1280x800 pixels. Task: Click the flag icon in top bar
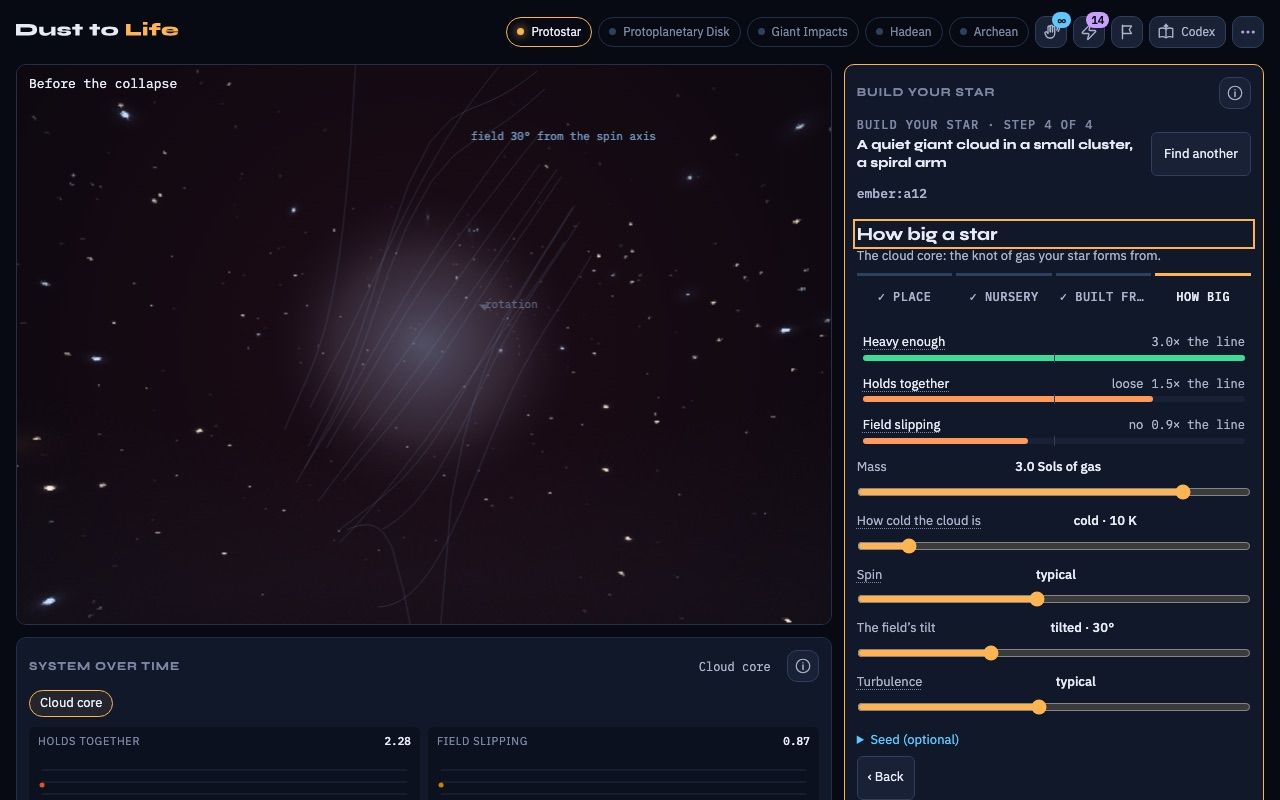click(x=1127, y=32)
